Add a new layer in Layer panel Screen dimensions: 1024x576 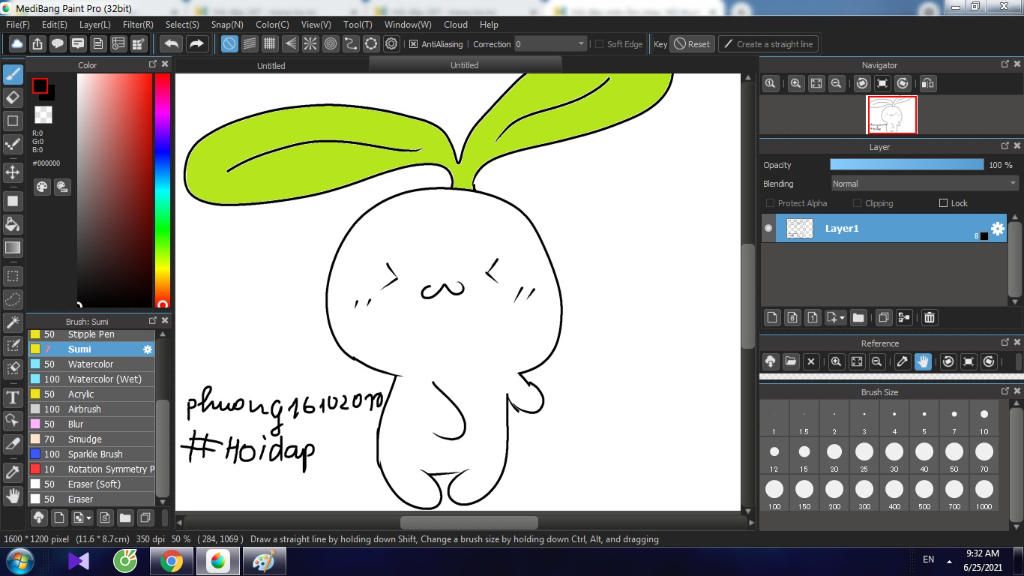[772, 317]
